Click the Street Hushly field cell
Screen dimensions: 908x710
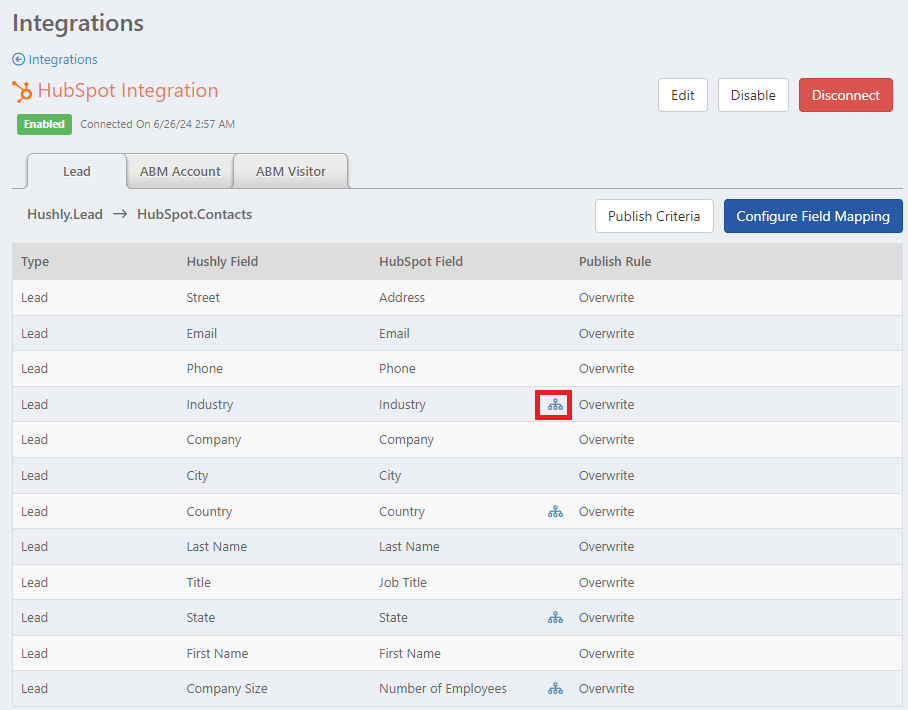coord(203,298)
